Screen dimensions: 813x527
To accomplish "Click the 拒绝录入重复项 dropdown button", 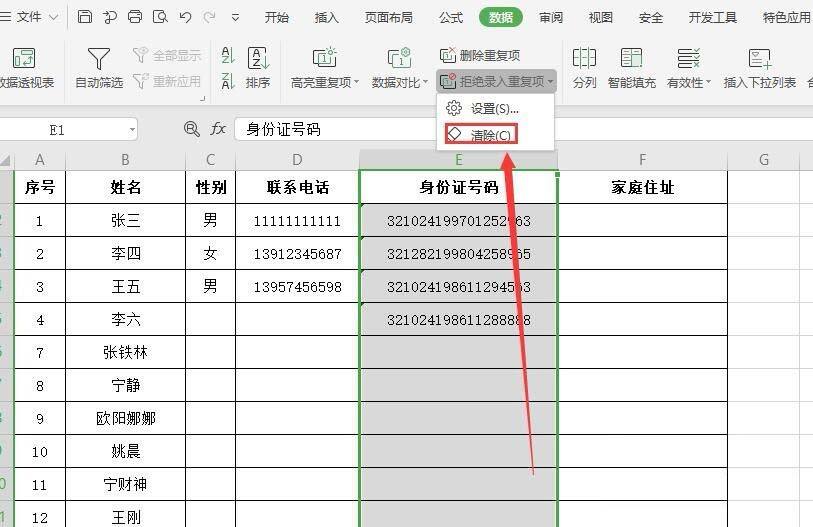I will [x=496, y=81].
